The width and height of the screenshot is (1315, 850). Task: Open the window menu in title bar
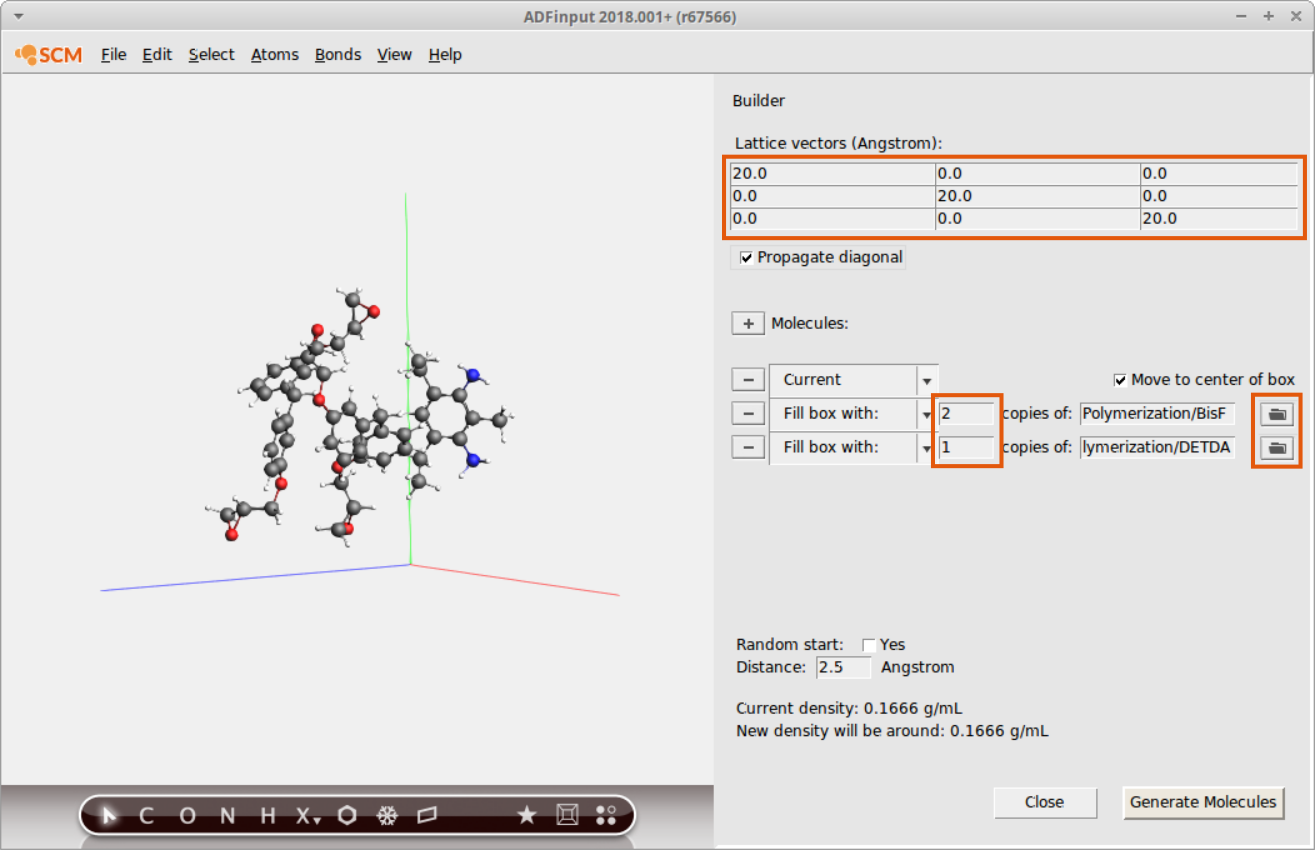click(20, 17)
